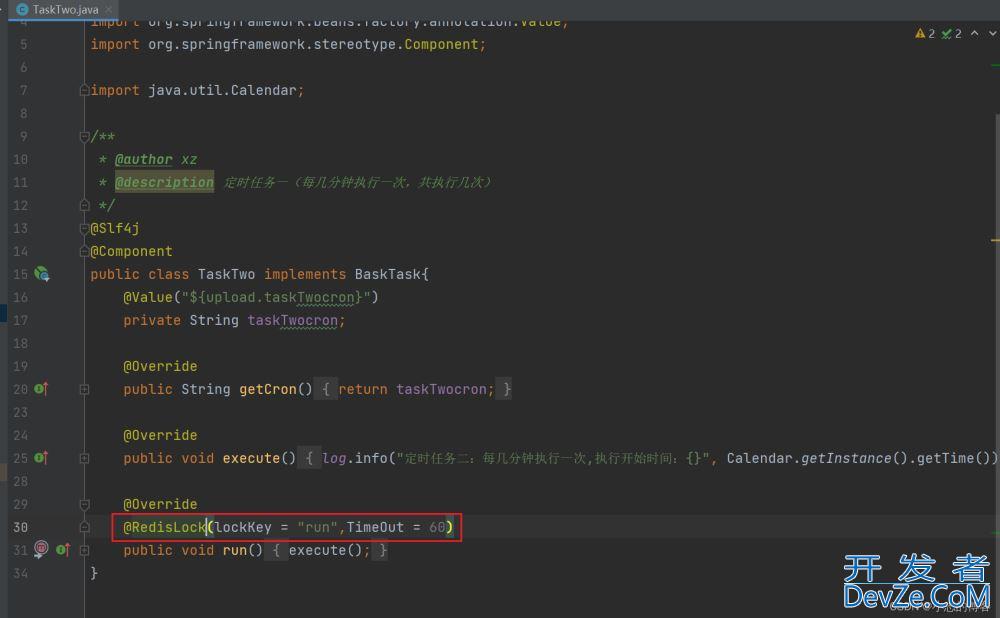The height and width of the screenshot is (618, 1000).
Task: Click the TimeOut value 60
Action: tap(437, 527)
